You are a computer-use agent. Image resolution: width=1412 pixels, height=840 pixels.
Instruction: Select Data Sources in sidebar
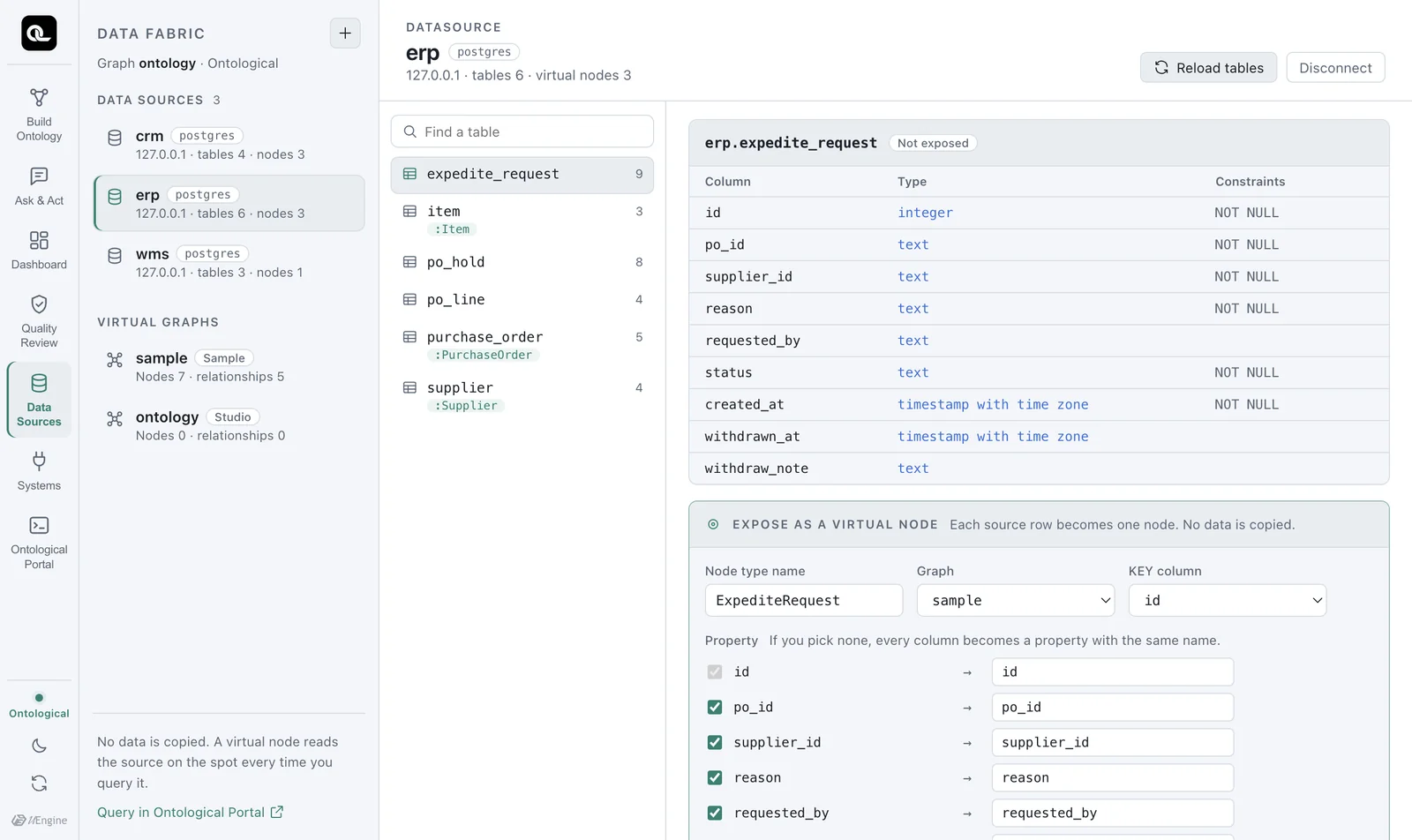click(39, 400)
